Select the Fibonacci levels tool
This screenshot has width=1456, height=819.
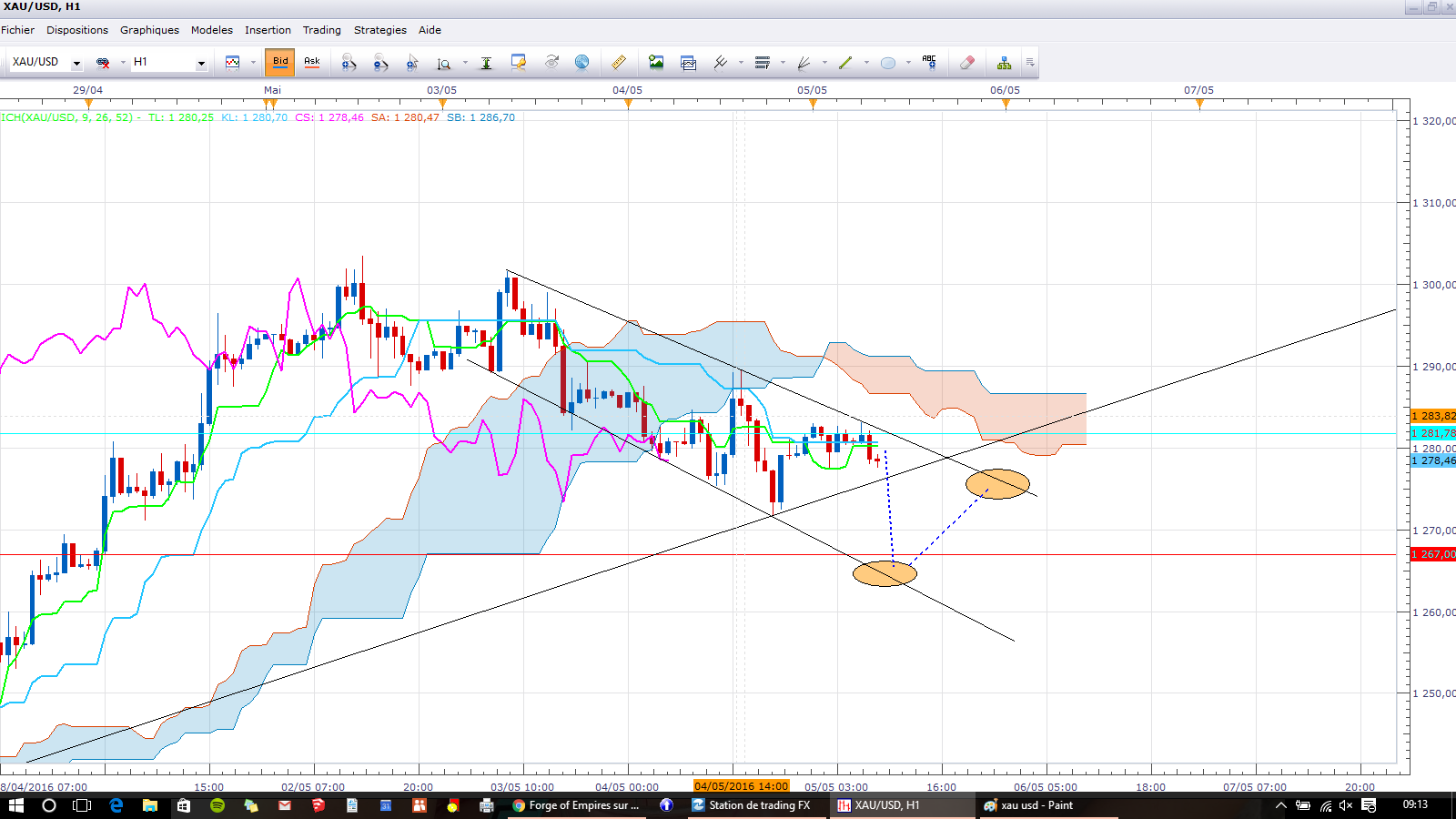point(763,63)
